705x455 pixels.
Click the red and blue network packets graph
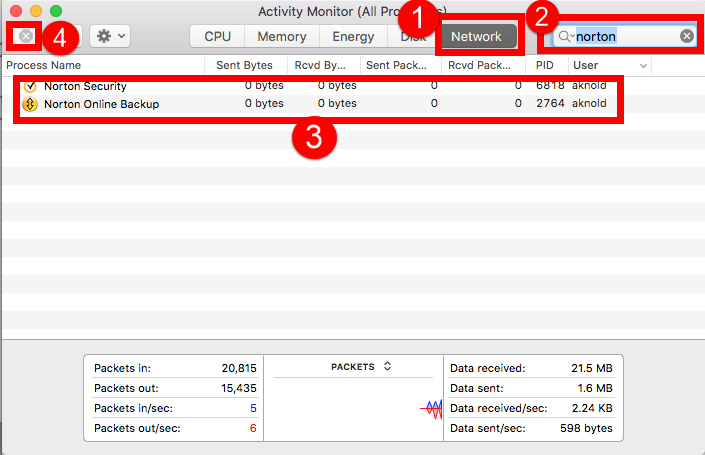pos(430,408)
